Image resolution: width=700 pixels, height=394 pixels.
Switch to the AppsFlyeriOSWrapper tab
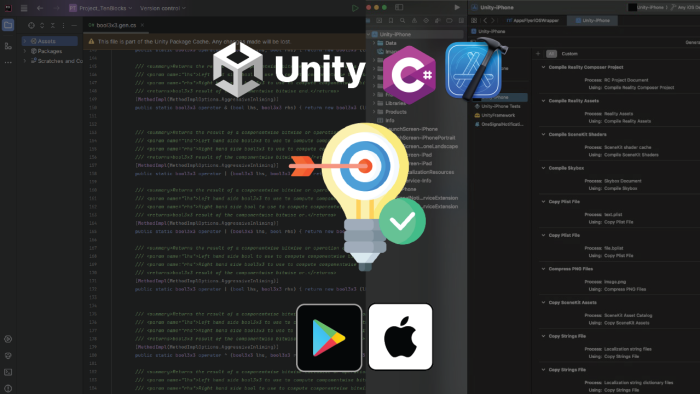point(532,21)
